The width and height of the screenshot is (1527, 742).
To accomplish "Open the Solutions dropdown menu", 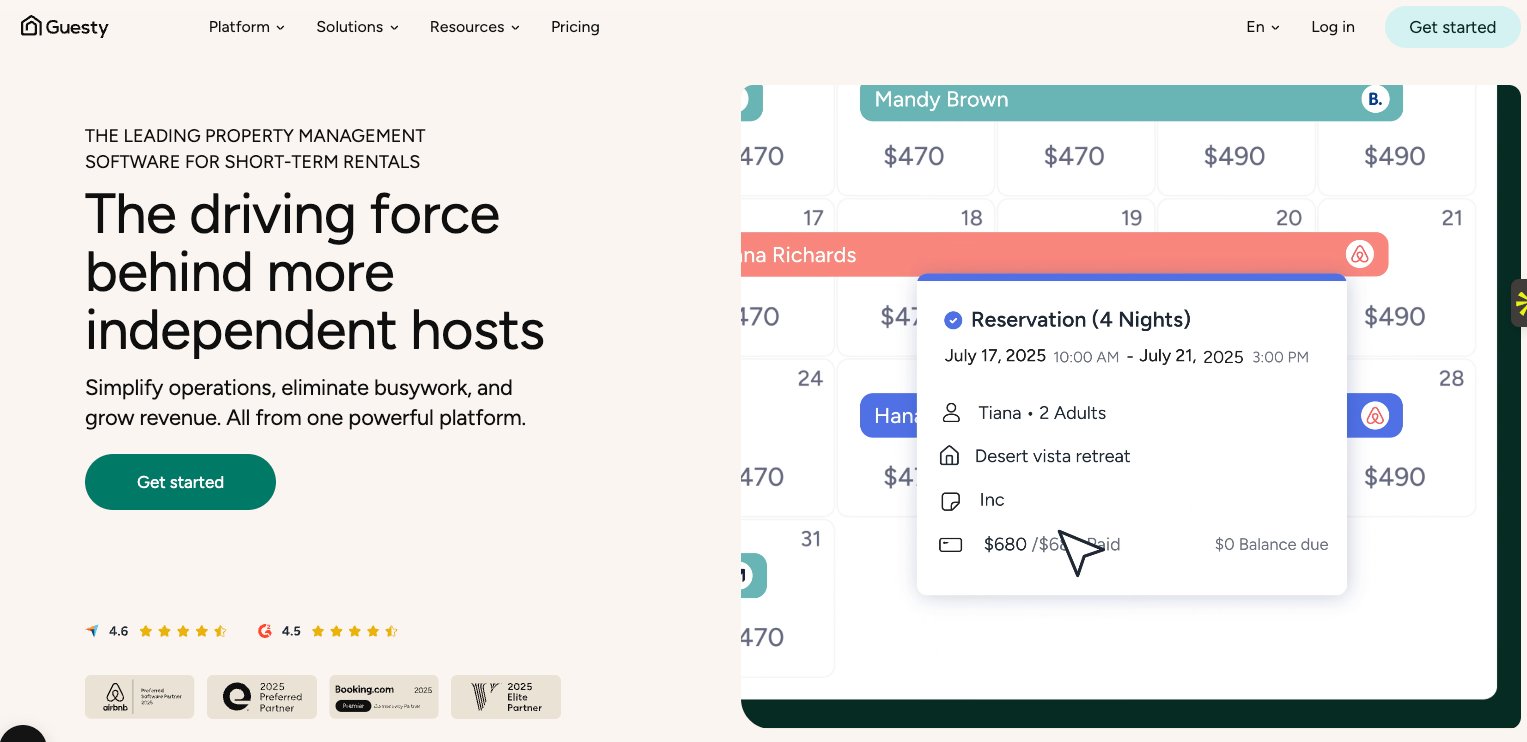I will coord(357,27).
